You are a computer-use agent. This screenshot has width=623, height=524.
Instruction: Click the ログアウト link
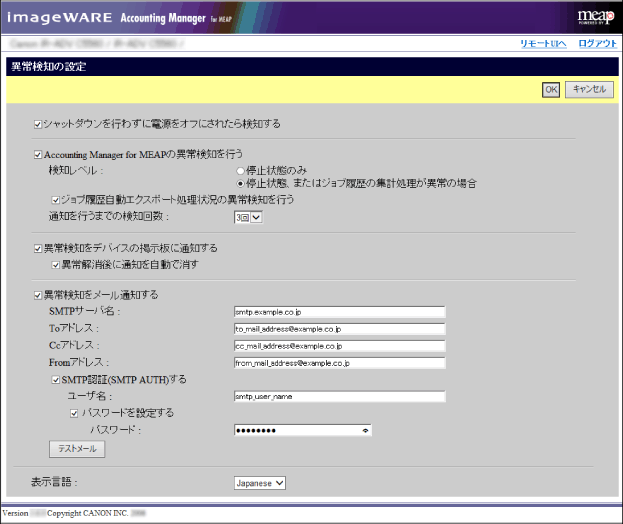pos(597,45)
